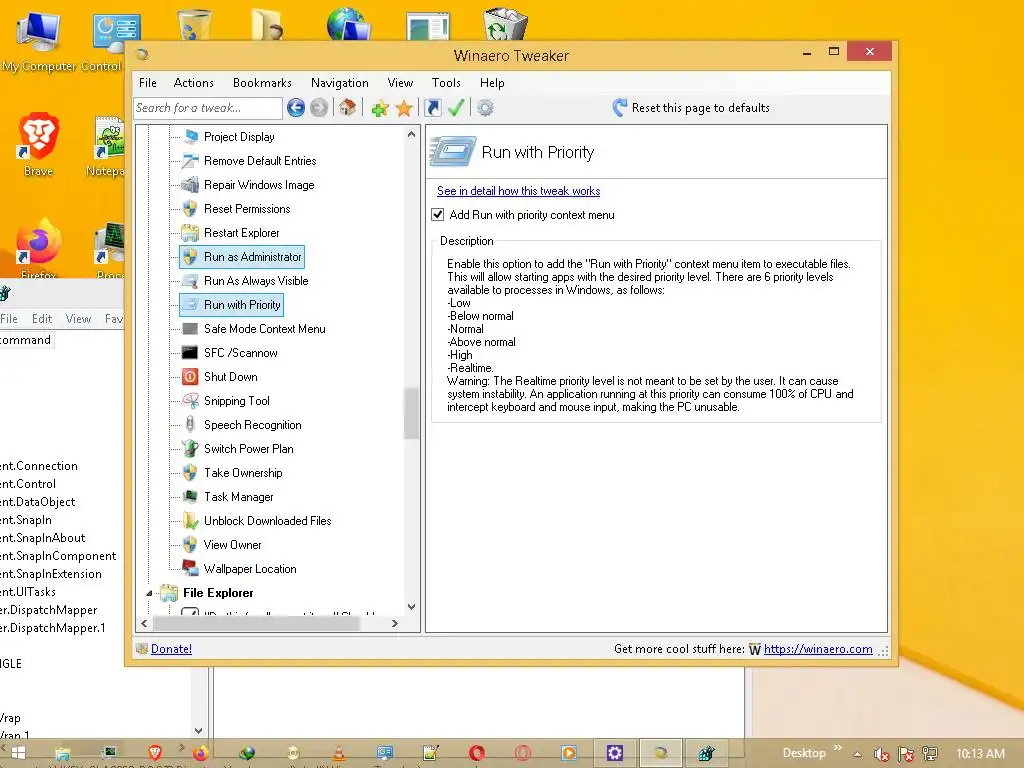Image resolution: width=1024 pixels, height=768 pixels.
Task: Click the Donate! link
Action: pyautogui.click(x=171, y=649)
